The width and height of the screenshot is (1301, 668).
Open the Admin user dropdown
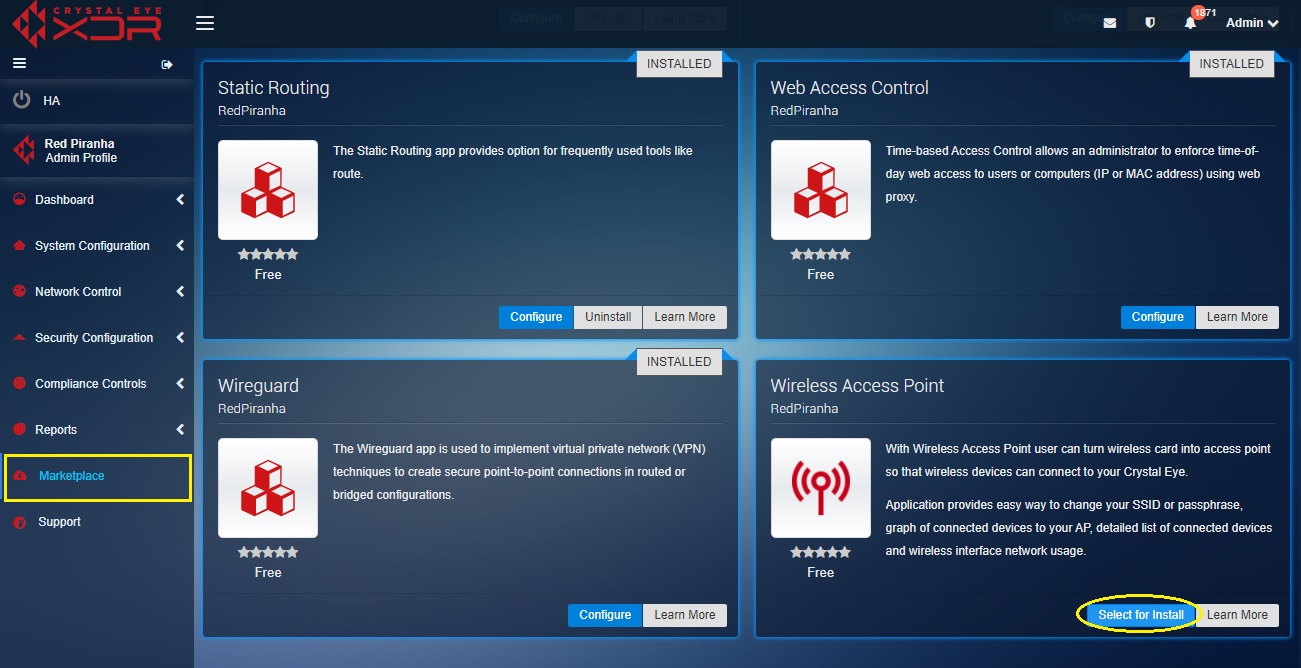1252,23
